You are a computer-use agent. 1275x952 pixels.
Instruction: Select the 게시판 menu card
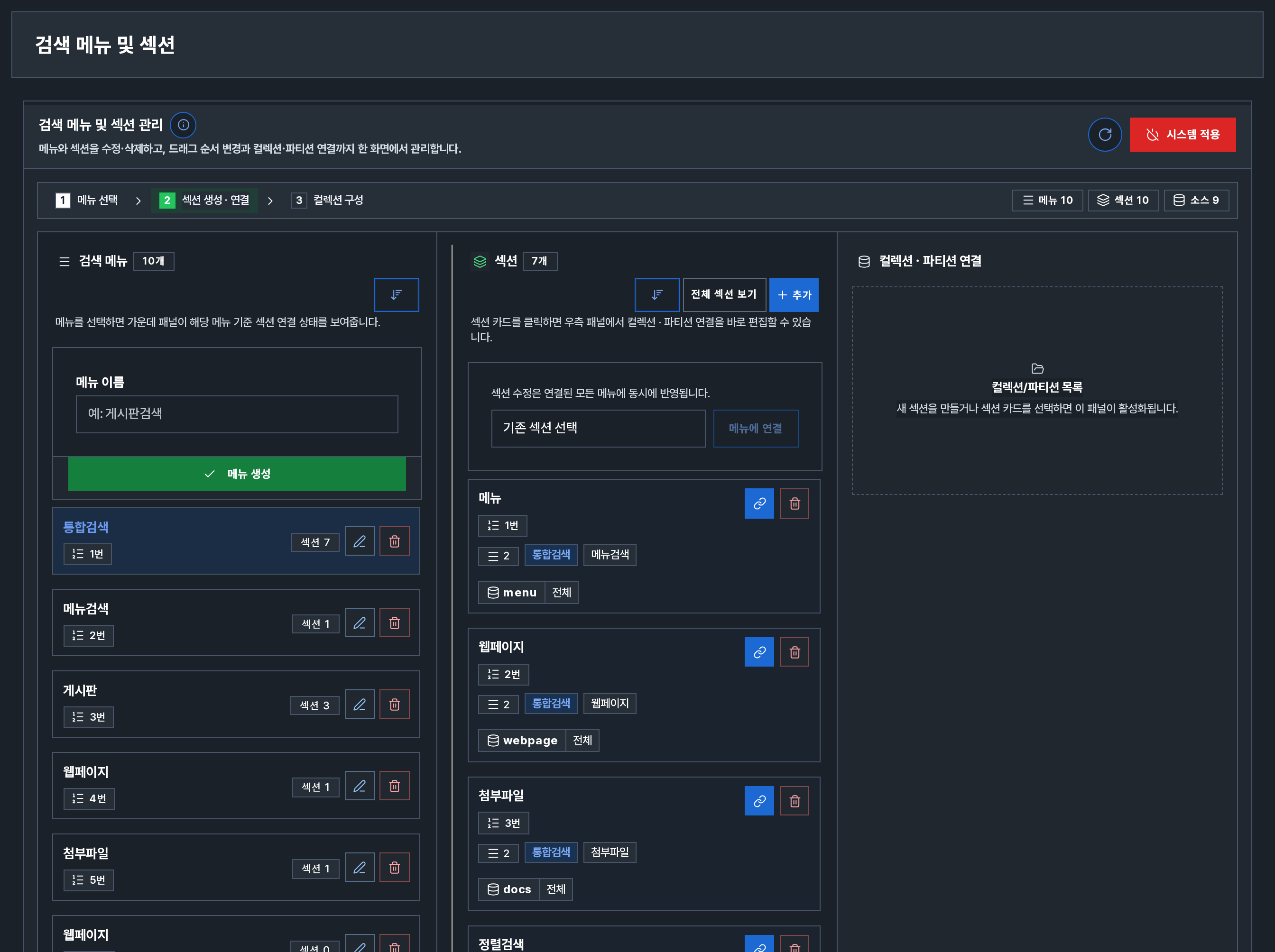tap(236, 704)
